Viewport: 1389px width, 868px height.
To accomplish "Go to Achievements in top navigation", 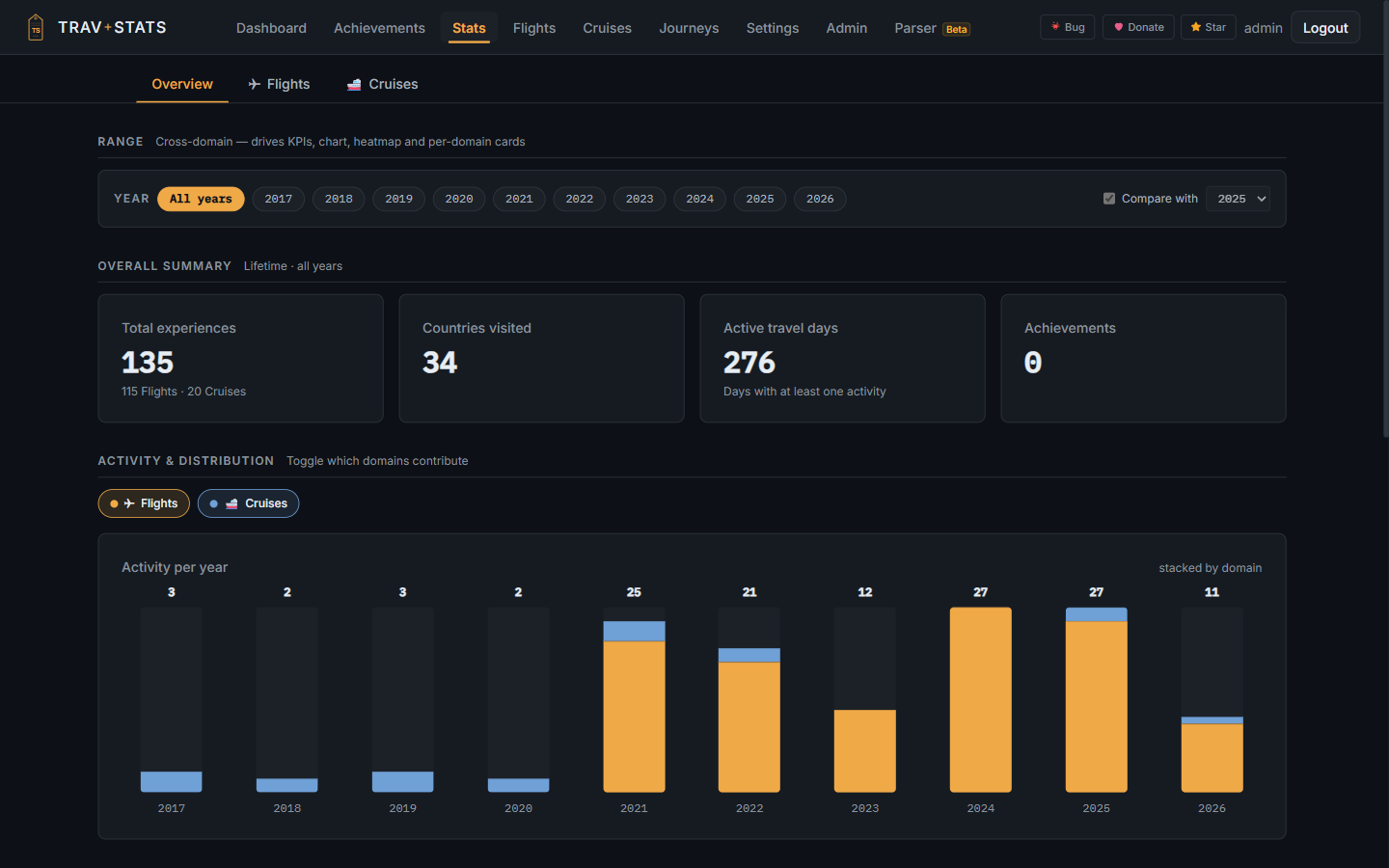I will pos(379,28).
